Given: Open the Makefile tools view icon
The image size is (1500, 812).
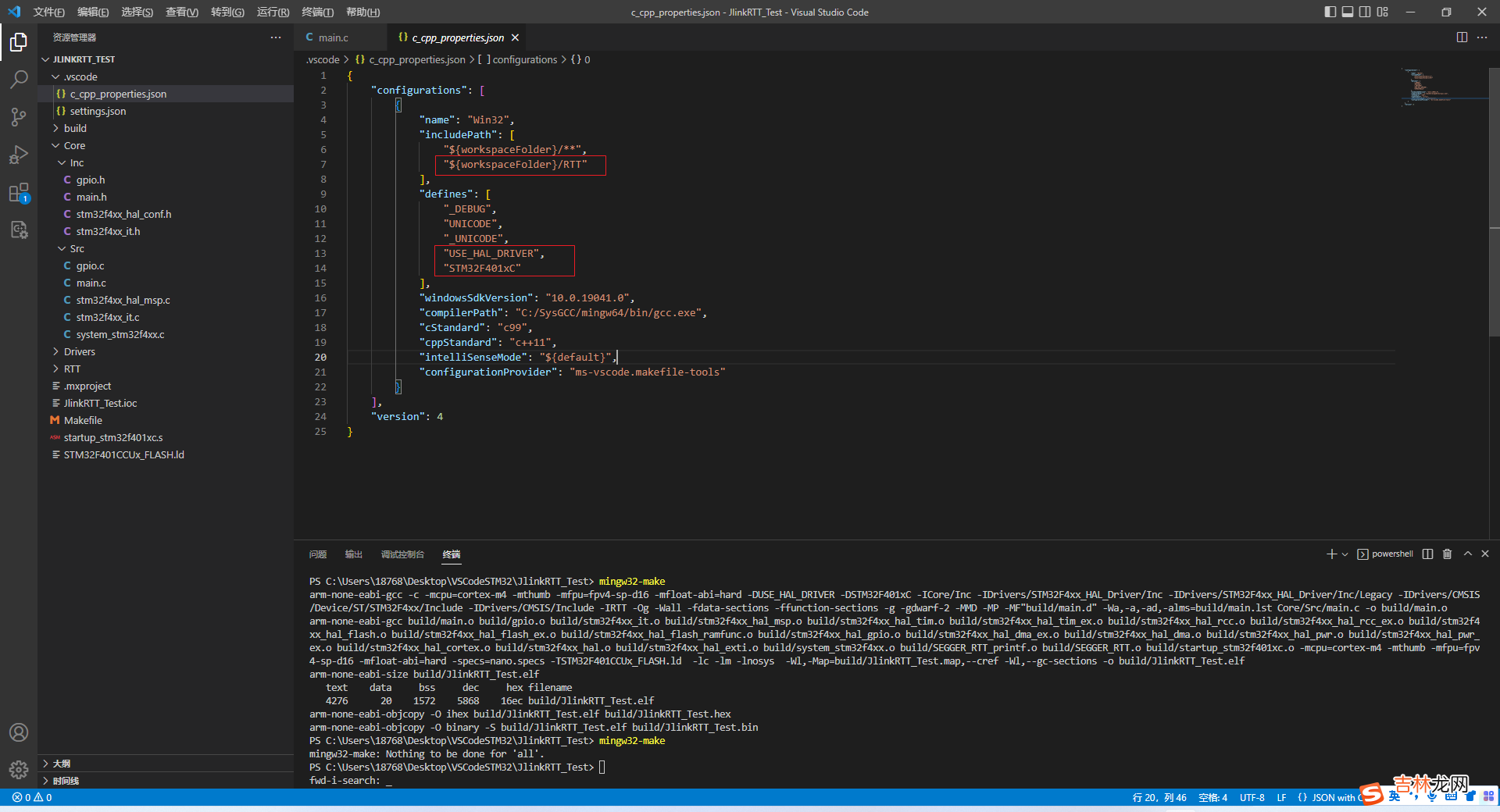Looking at the screenshot, I should click(x=19, y=230).
